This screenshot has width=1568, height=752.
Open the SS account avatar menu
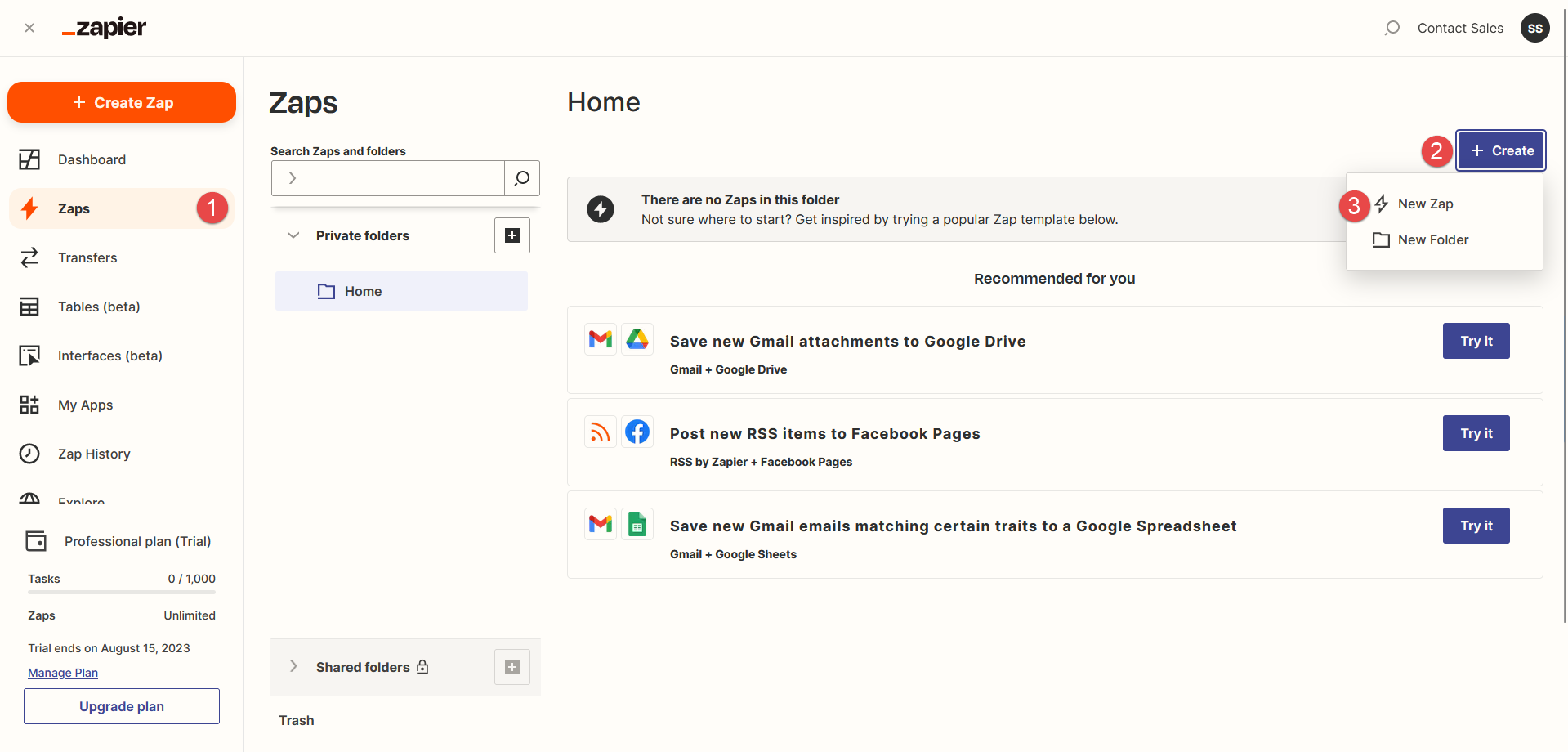1535,28
